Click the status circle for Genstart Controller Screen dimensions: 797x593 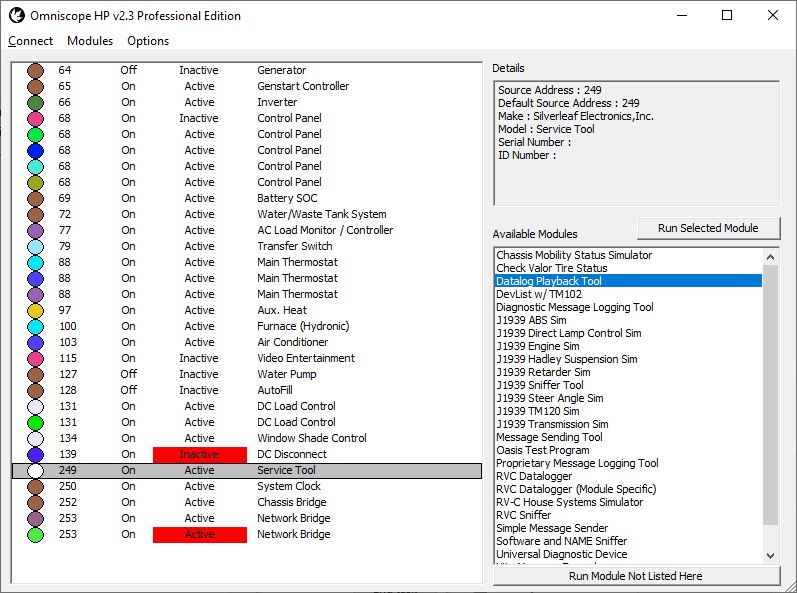36,86
